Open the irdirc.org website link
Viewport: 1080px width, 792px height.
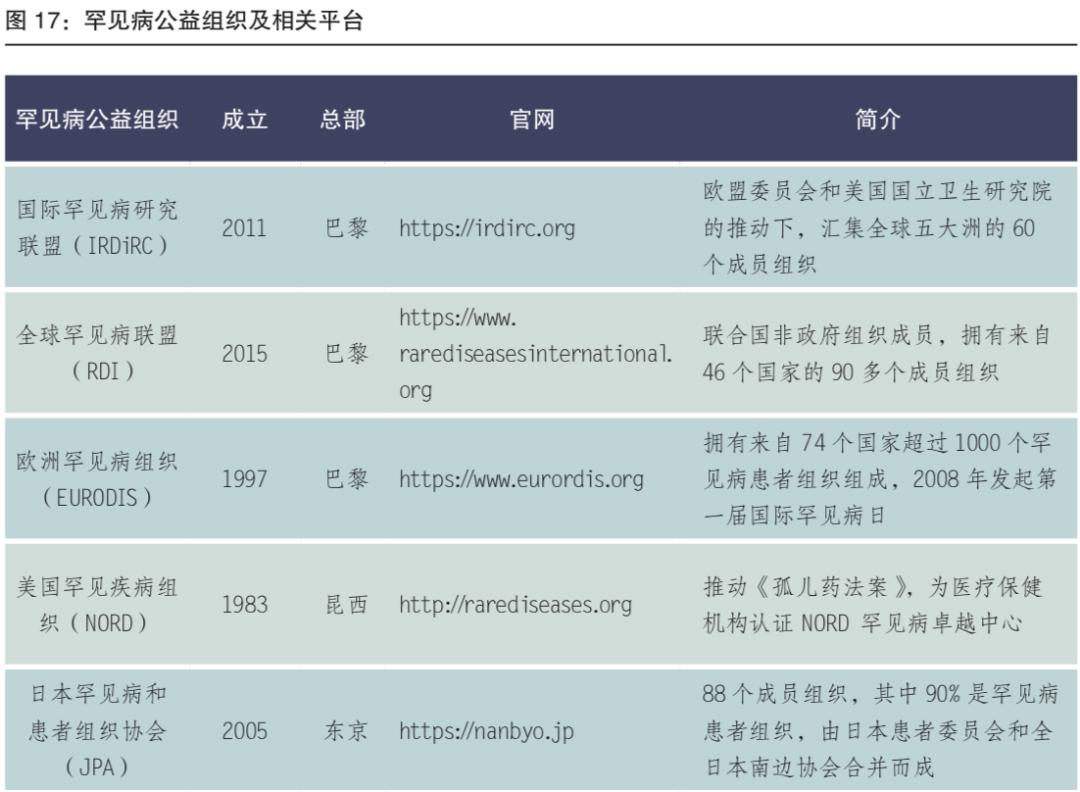pos(487,228)
